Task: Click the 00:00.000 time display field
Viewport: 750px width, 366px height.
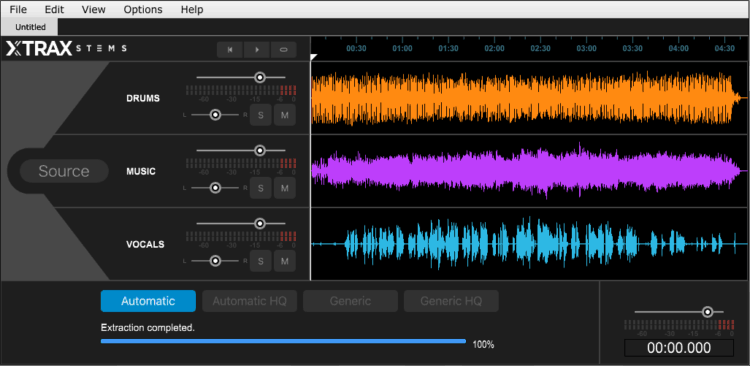Action: [x=679, y=348]
